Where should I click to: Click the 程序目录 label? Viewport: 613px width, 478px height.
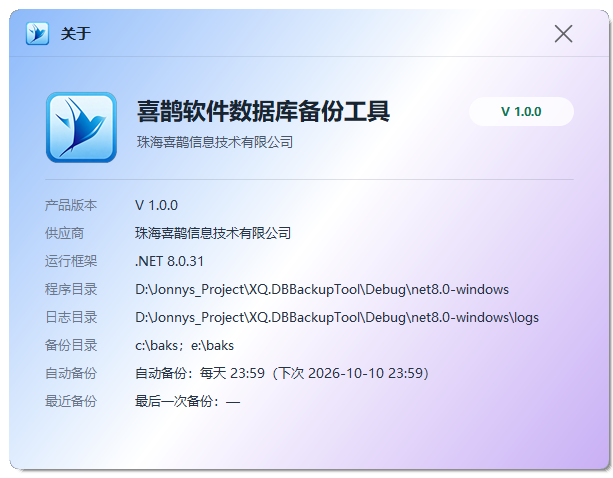pyautogui.click(x=71, y=289)
